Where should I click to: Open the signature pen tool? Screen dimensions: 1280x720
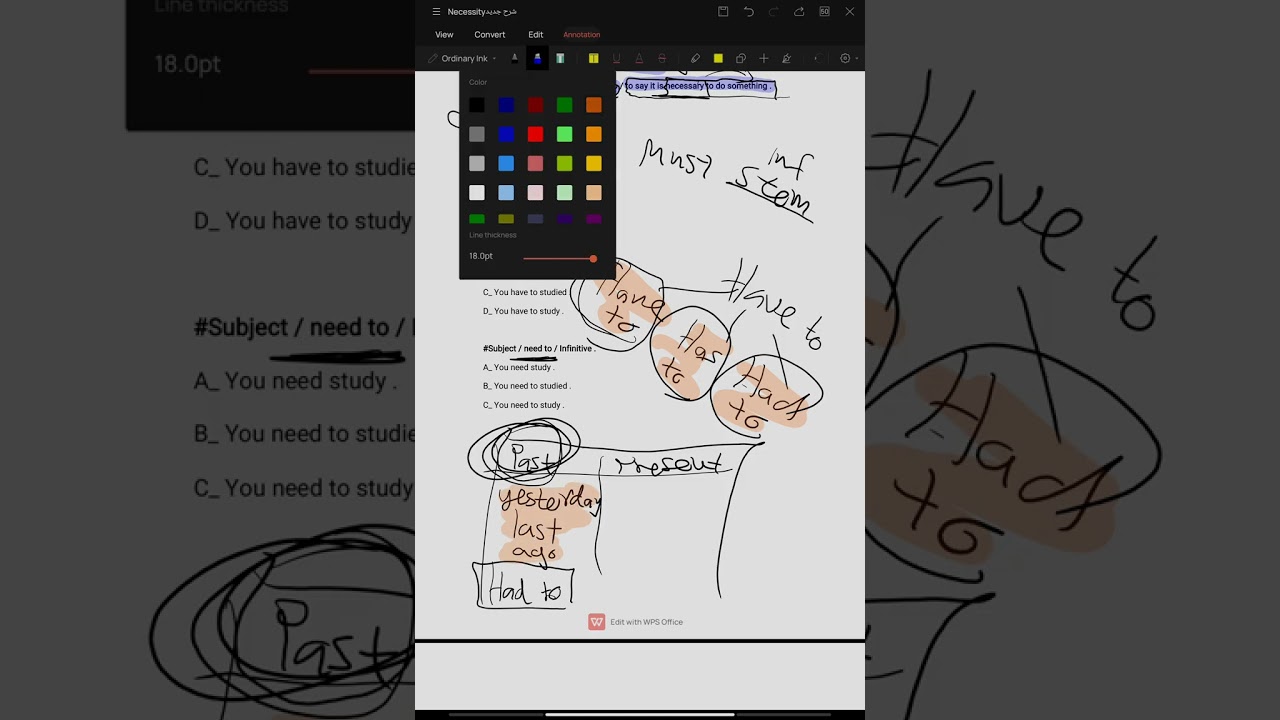click(787, 58)
